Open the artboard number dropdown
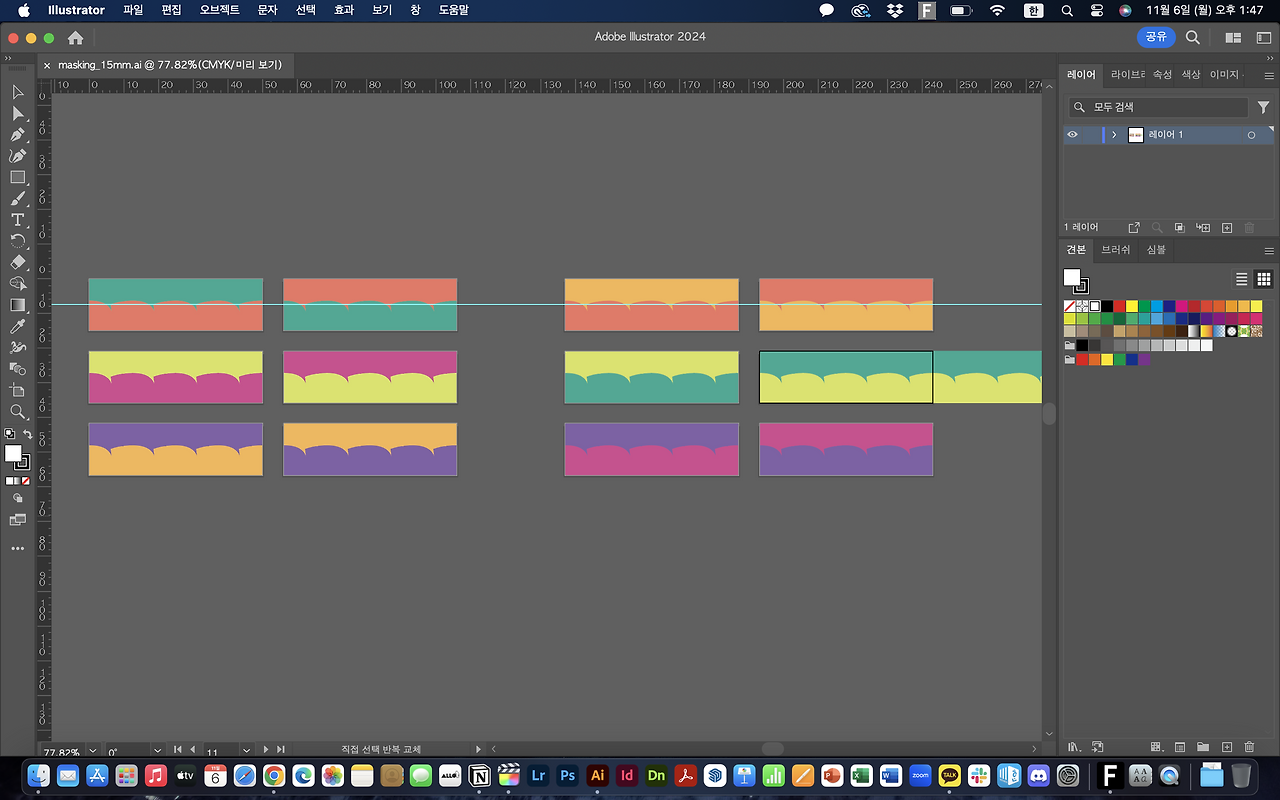The image size is (1280, 800). (x=245, y=750)
